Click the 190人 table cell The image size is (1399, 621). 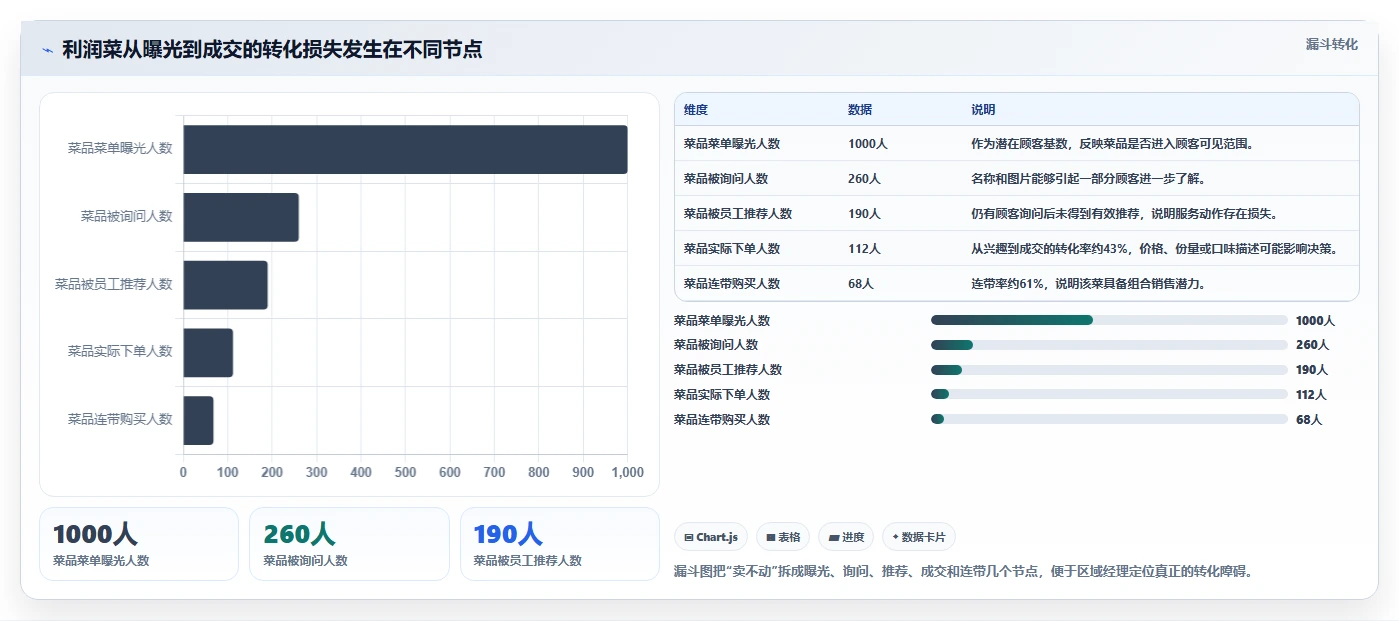864,213
